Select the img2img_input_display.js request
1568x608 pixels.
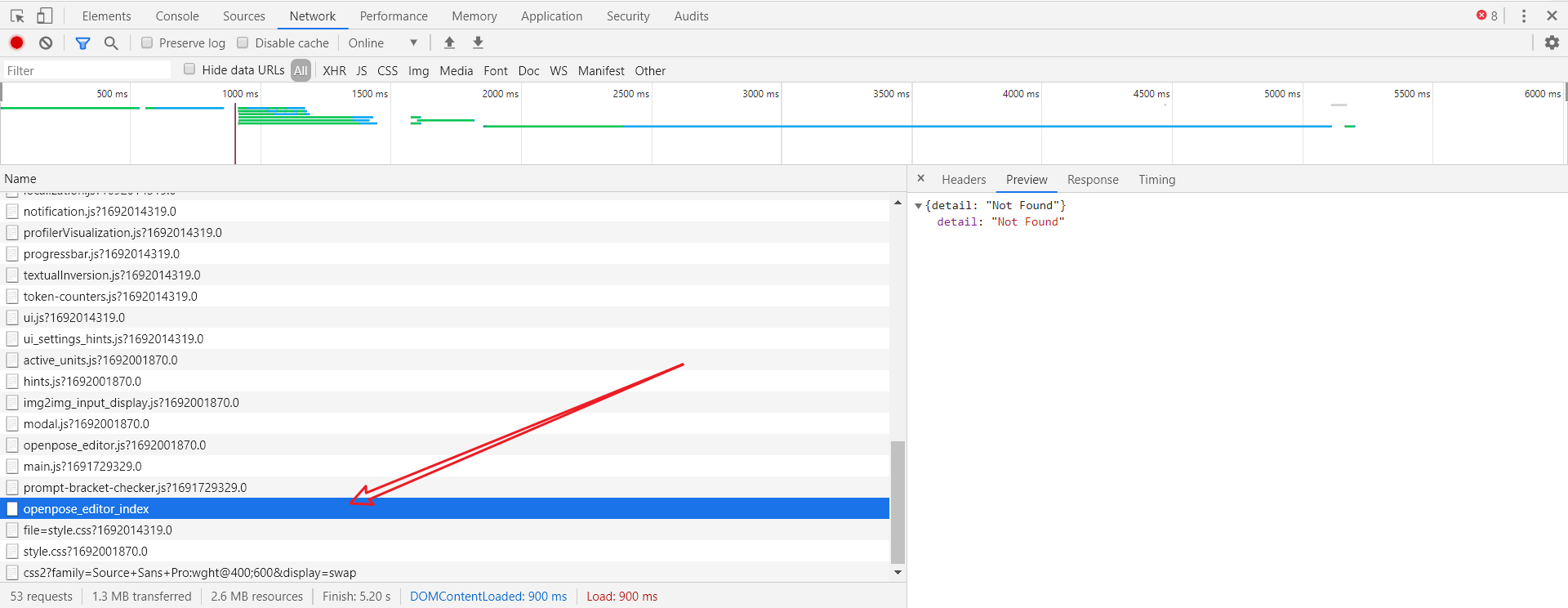445,402
